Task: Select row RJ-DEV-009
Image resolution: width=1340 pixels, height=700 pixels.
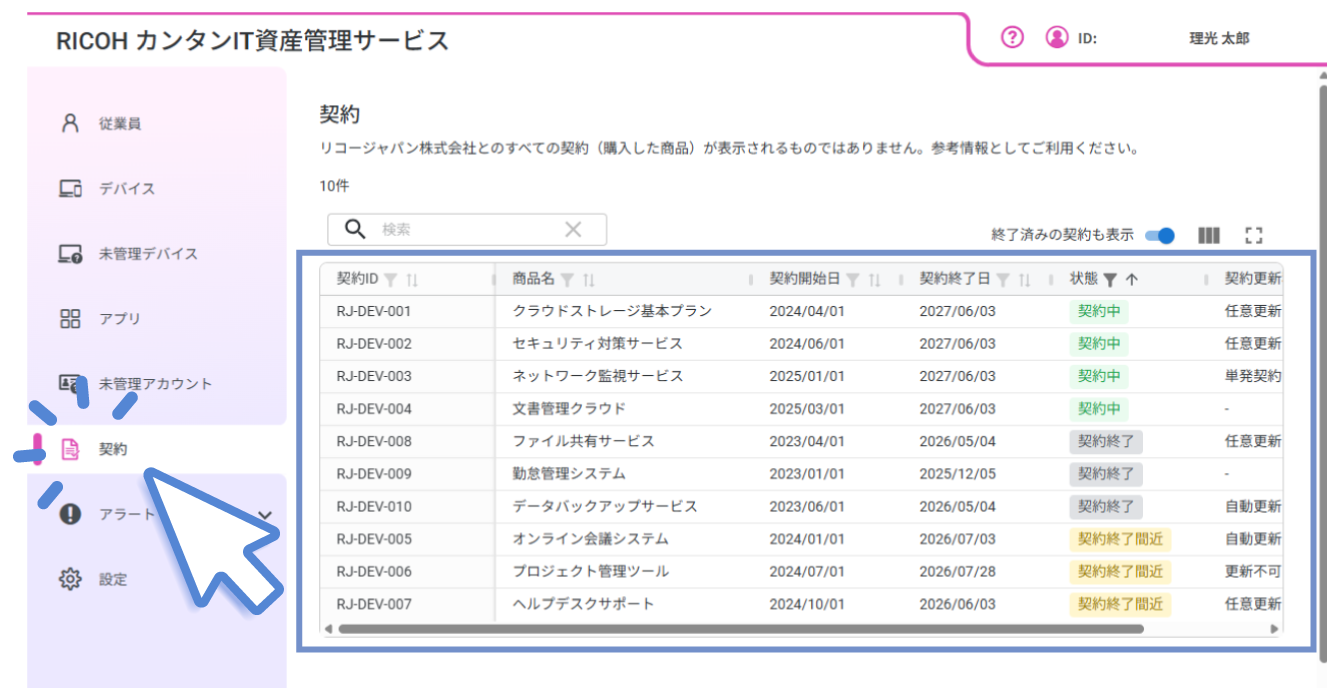Action: [801, 474]
